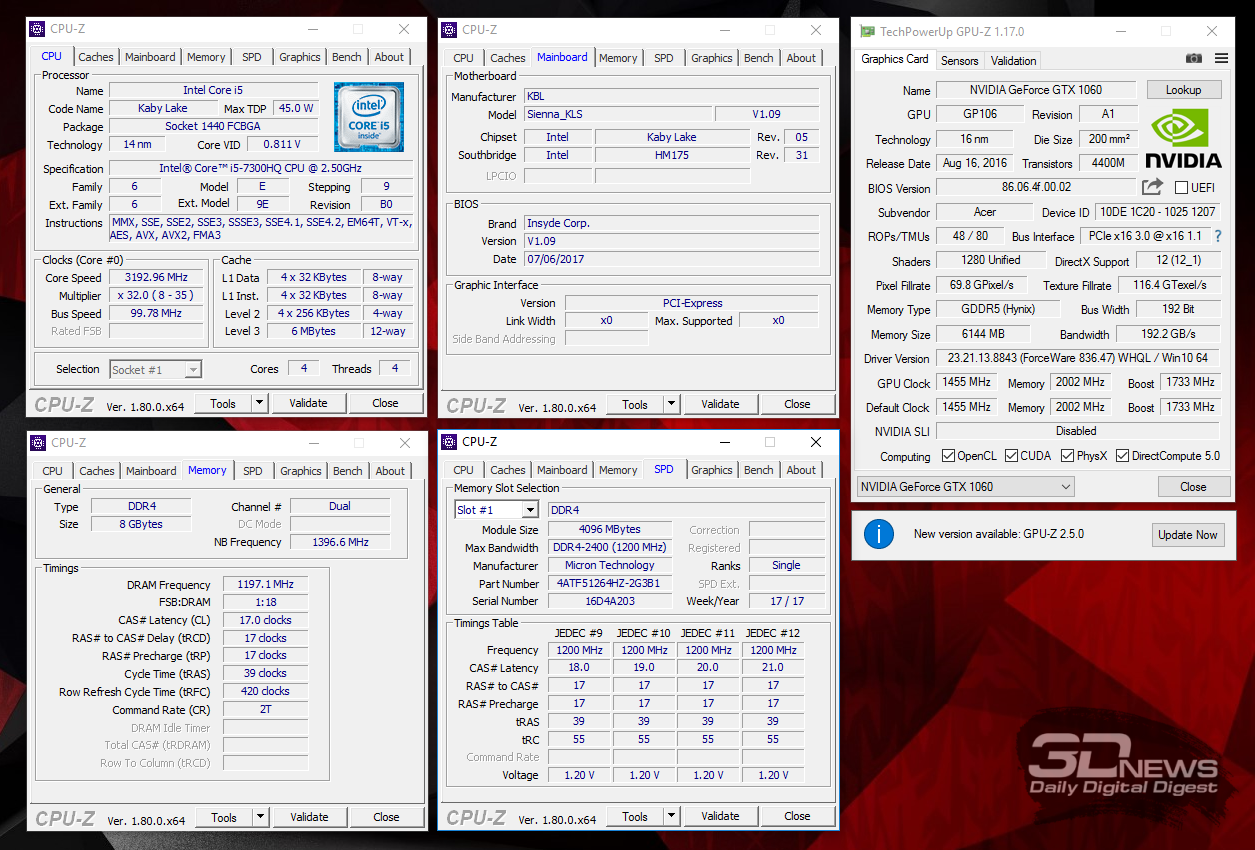Open the NVIDIA GeForce GTX 1060 GPU selector
The height and width of the screenshot is (850, 1255).
point(966,487)
